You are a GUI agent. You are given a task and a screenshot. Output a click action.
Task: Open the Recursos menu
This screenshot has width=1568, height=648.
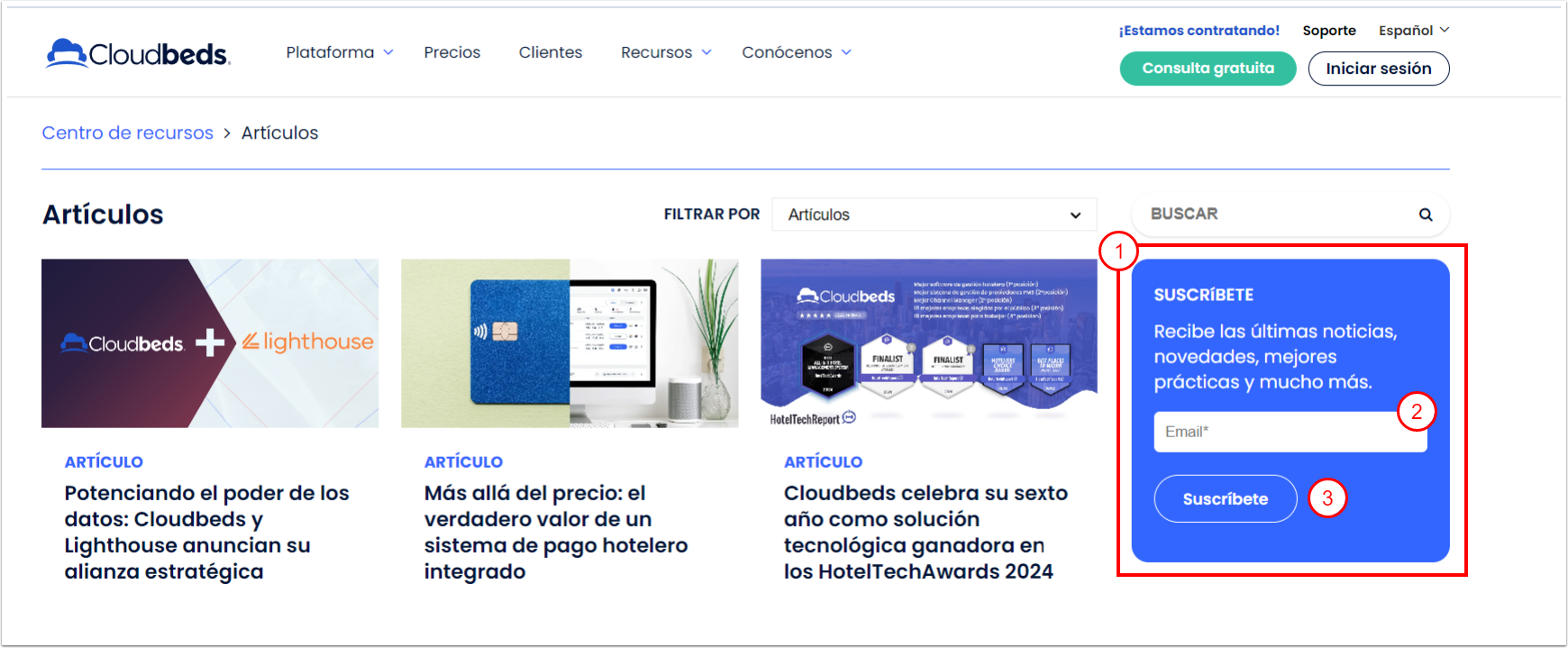pos(656,52)
